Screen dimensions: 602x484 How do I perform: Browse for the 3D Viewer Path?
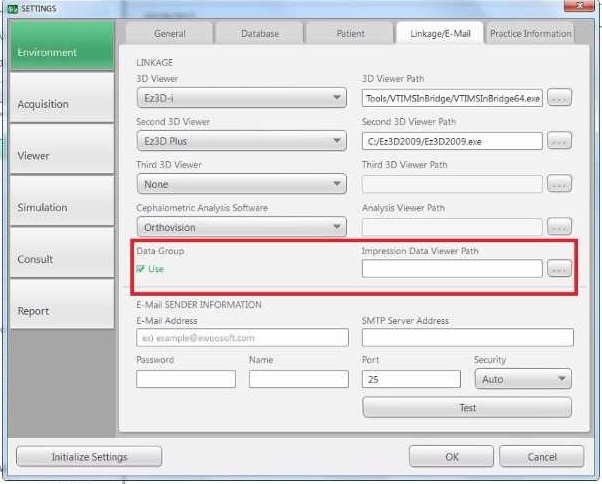(x=559, y=98)
